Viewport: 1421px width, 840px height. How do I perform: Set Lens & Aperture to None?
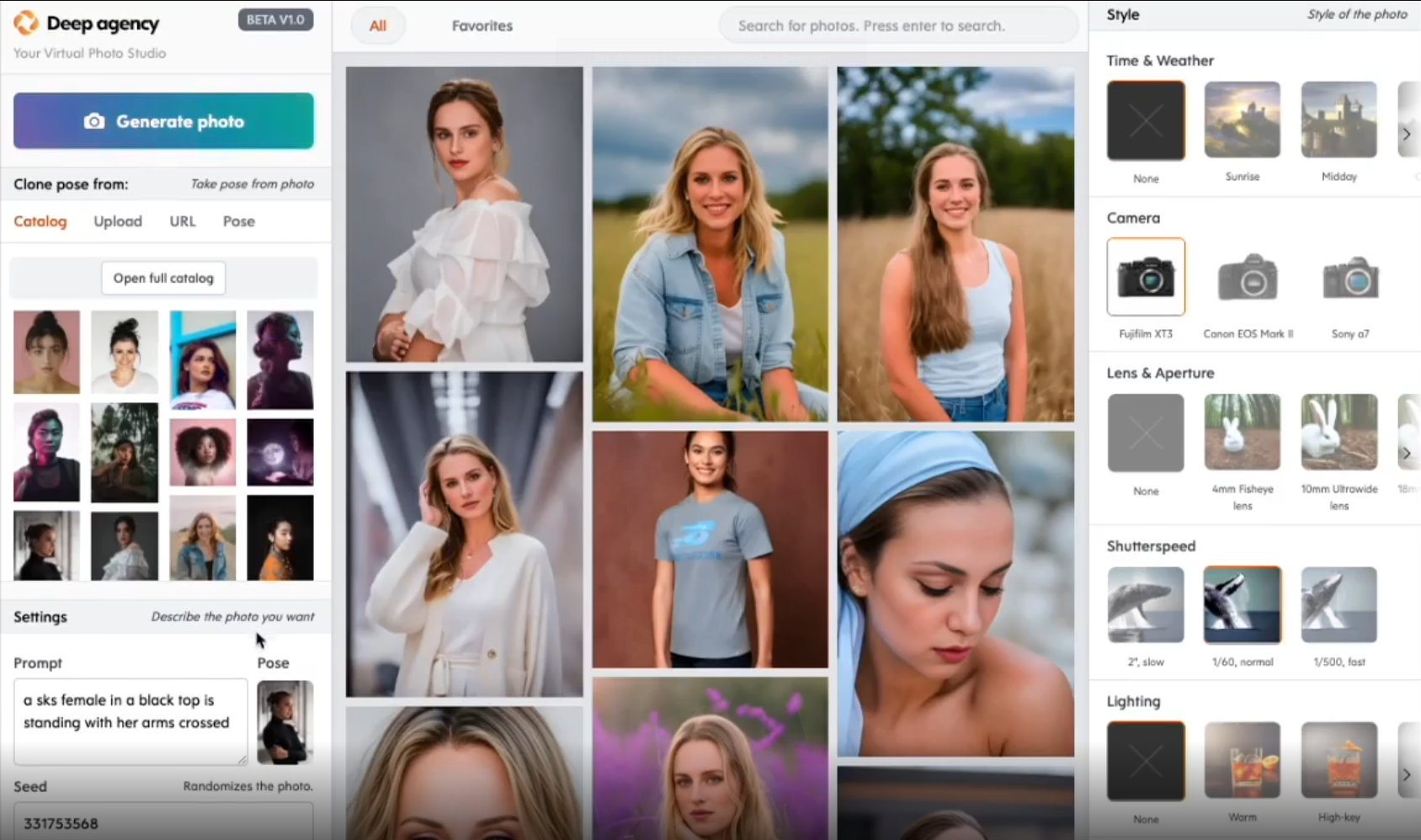coord(1145,433)
